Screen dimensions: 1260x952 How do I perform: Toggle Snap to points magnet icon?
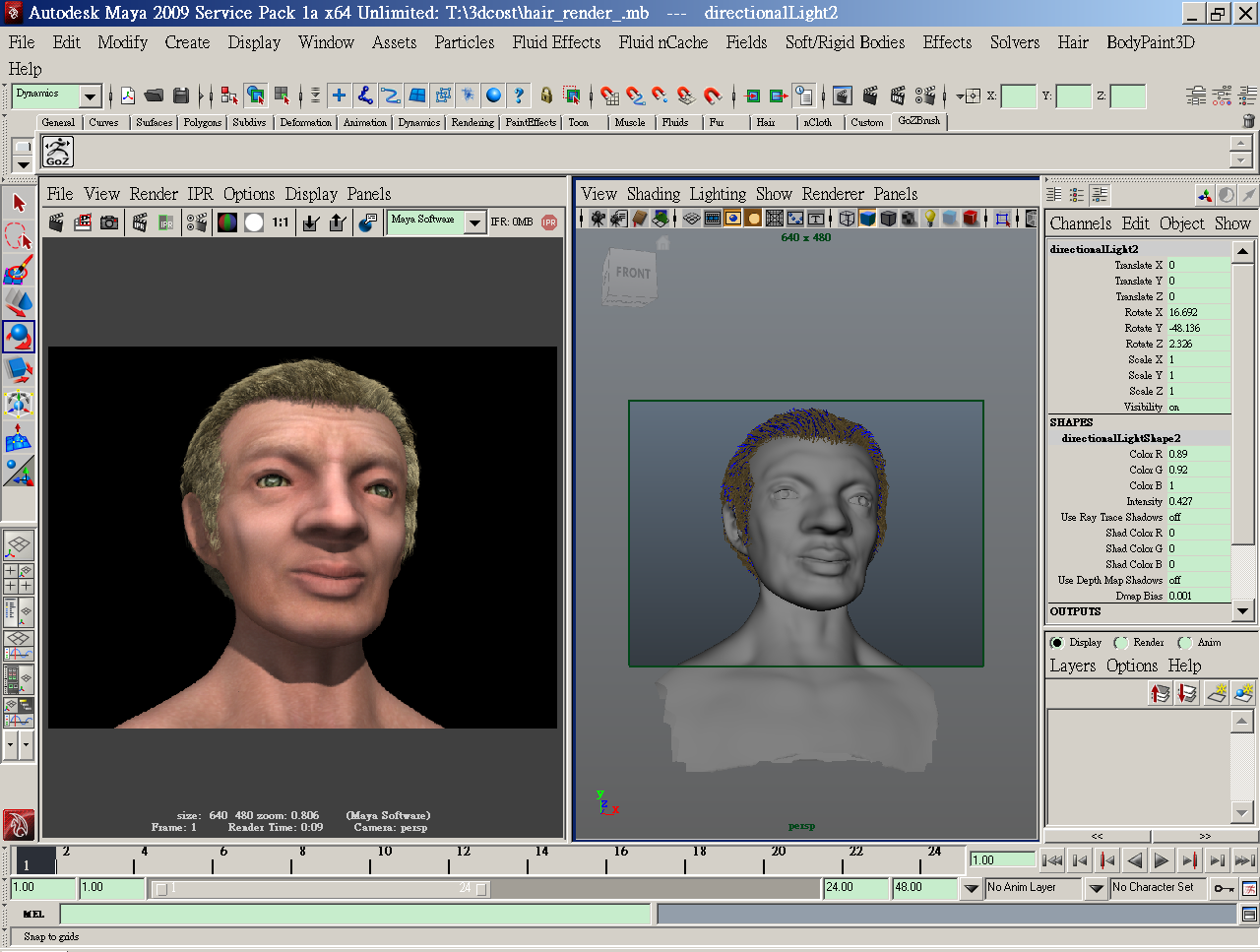[x=661, y=95]
